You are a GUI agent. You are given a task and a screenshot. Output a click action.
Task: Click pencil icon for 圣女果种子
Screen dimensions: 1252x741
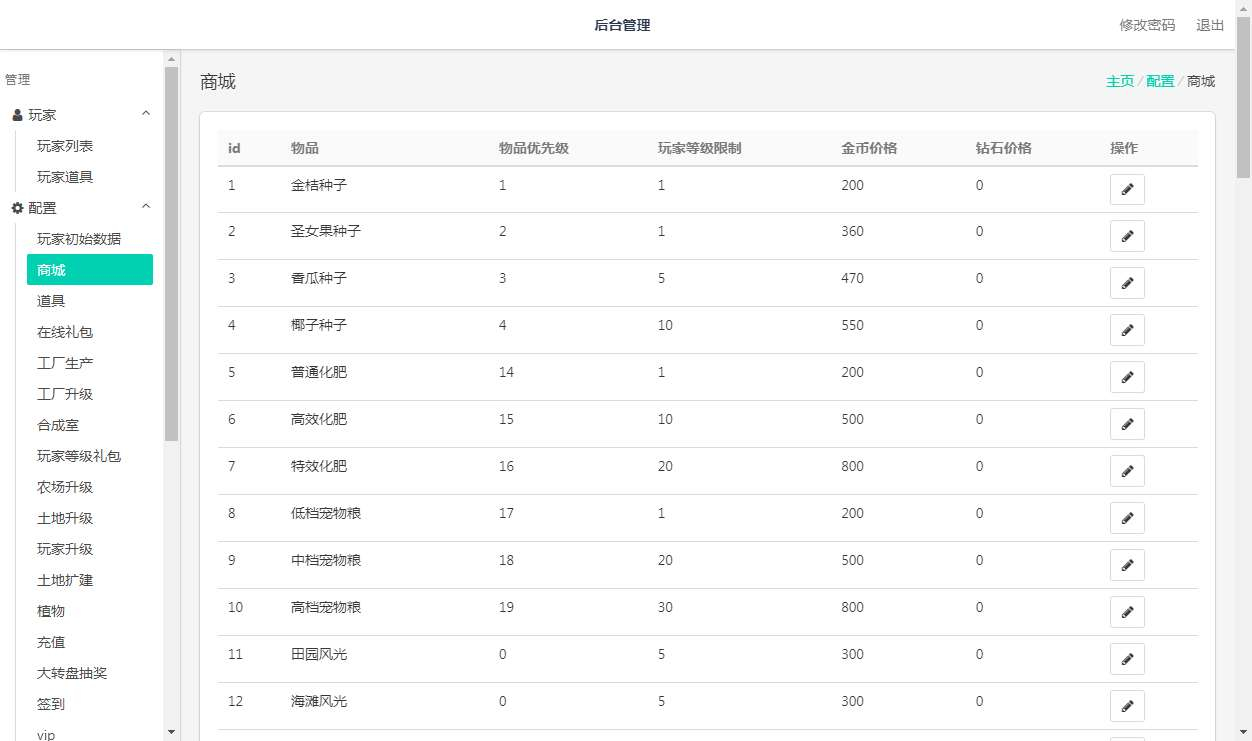[1127, 236]
